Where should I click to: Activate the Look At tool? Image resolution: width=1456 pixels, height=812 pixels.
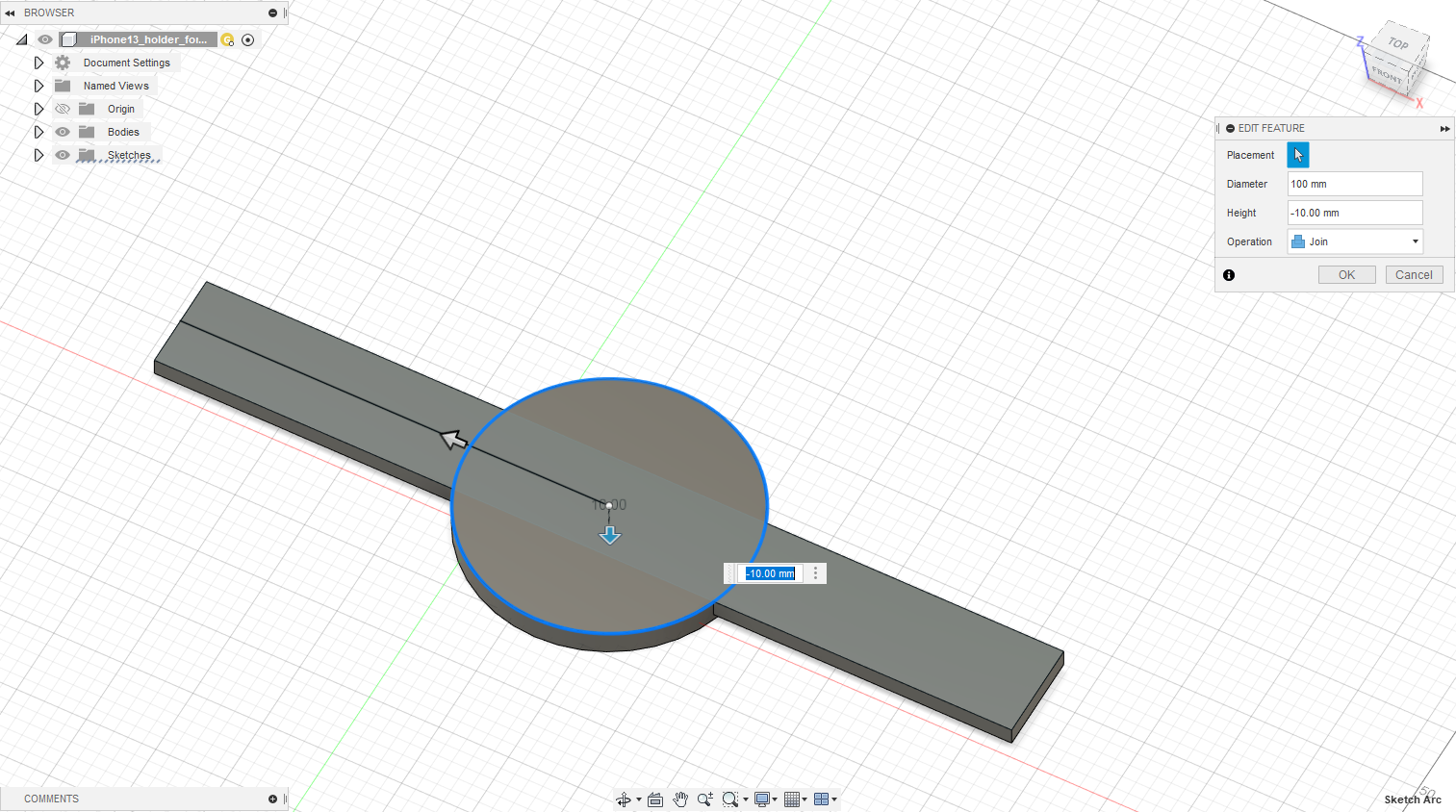click(655, 799)
